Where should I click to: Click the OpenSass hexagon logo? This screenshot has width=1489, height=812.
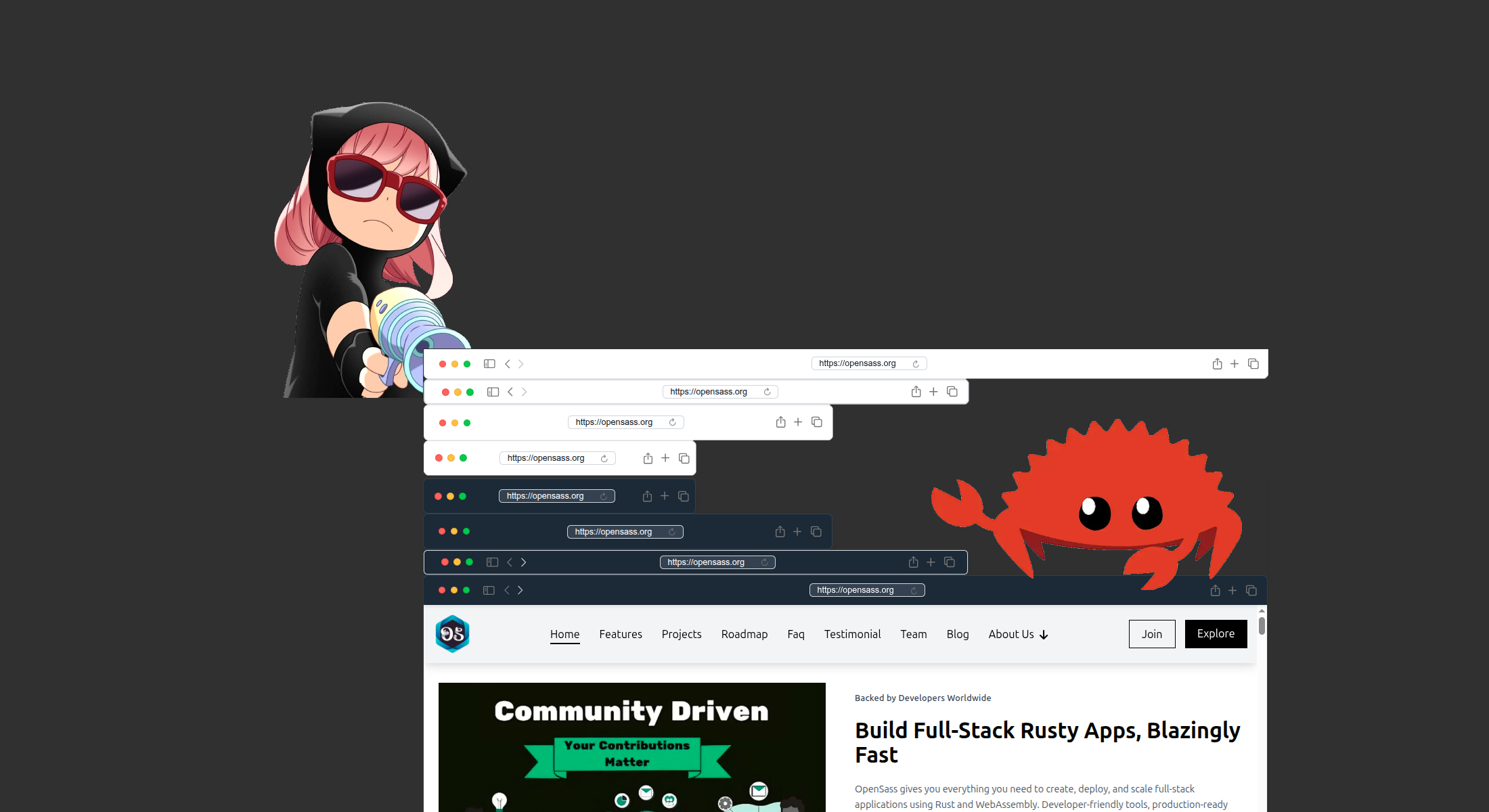pyautogui.click(x=452, y=634)
